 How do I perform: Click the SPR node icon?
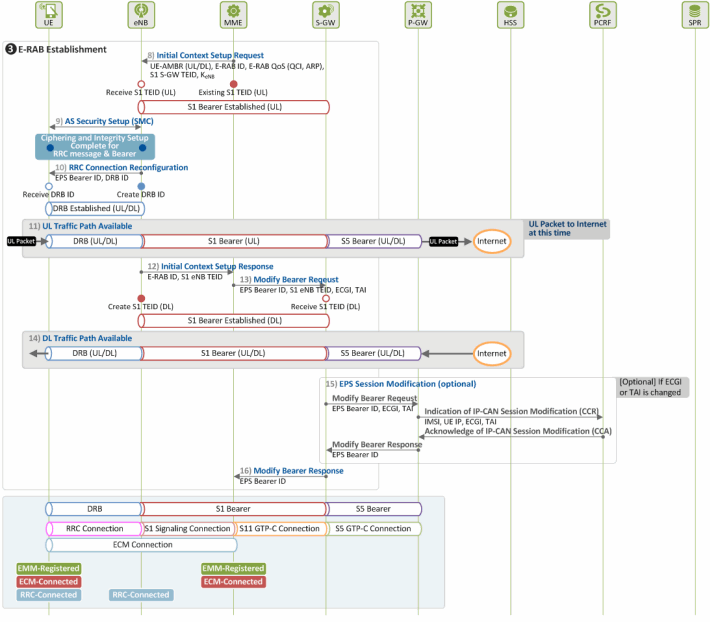coord(696,14)
